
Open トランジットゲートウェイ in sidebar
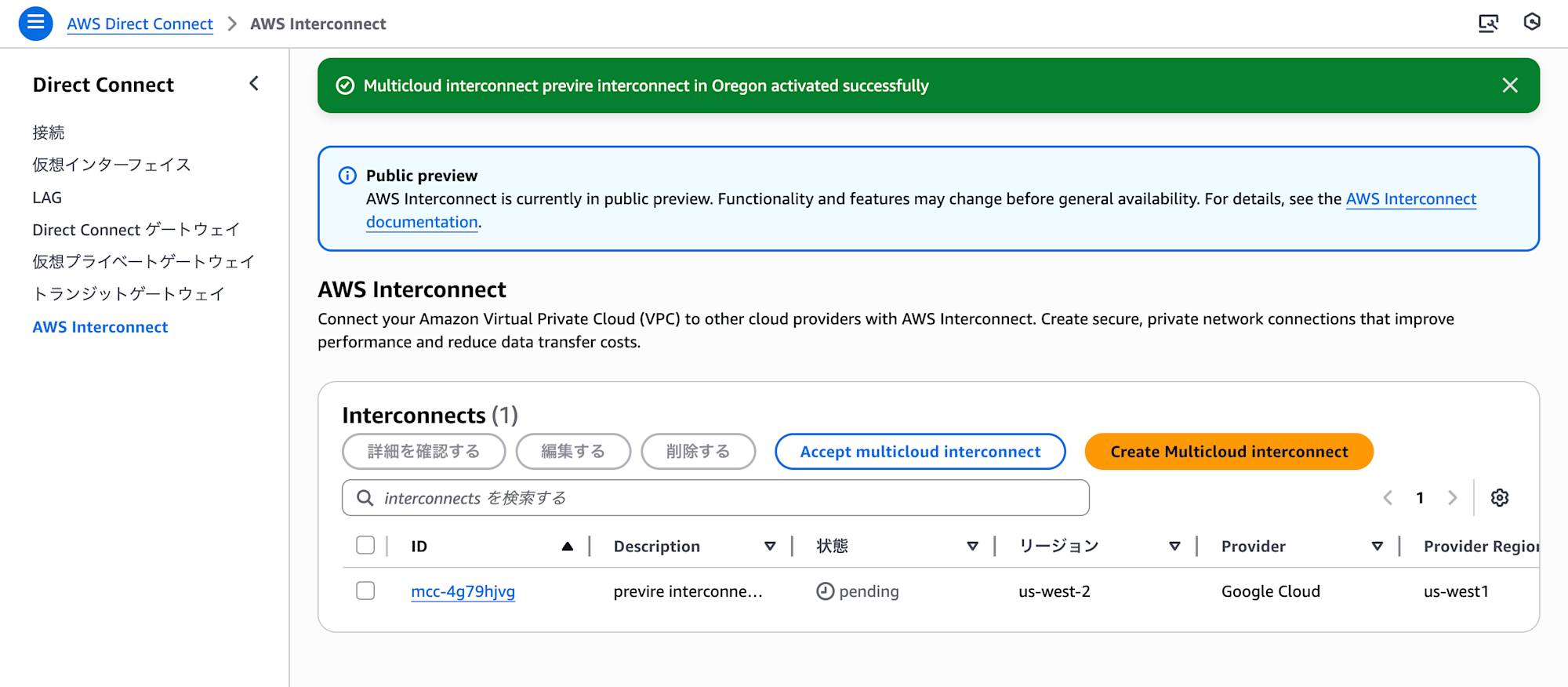tap(129, 294)
